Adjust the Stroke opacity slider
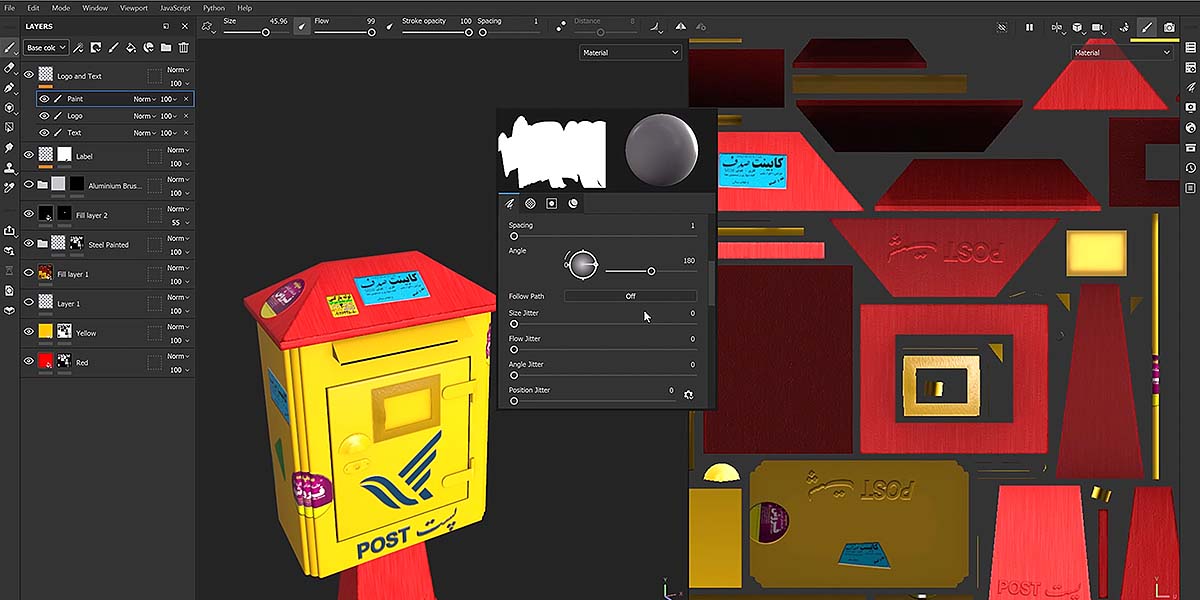Viewport: 1200px width, 600px height. coord(437,32)
